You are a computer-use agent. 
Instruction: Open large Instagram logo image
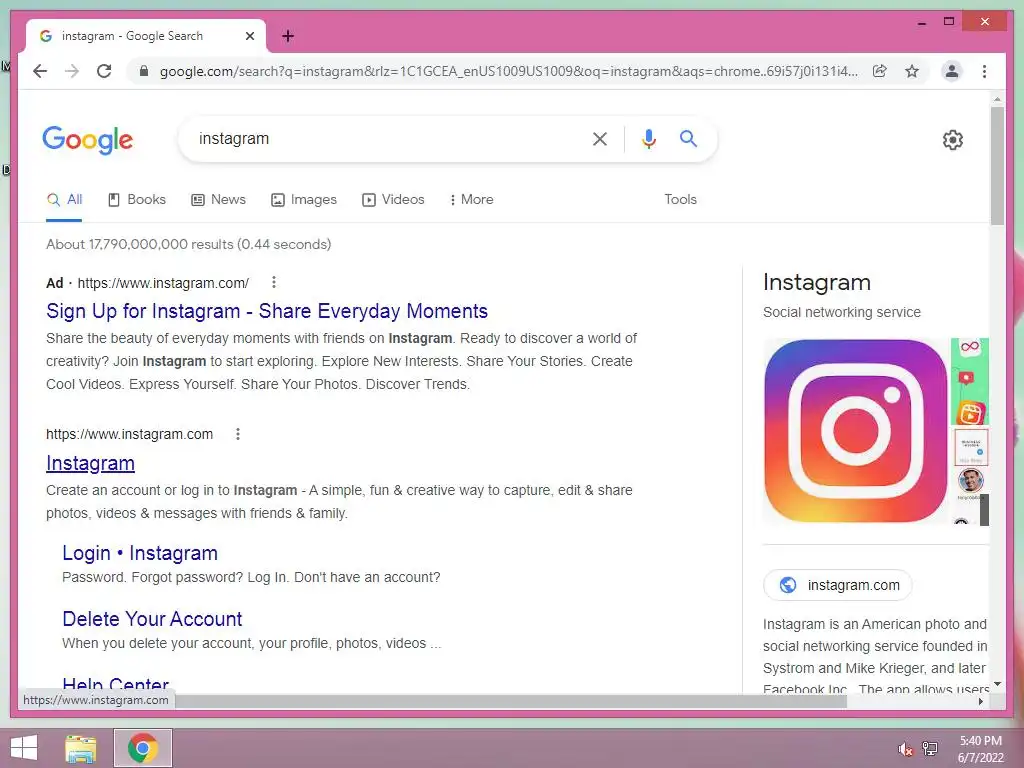[x=856, y=431]
